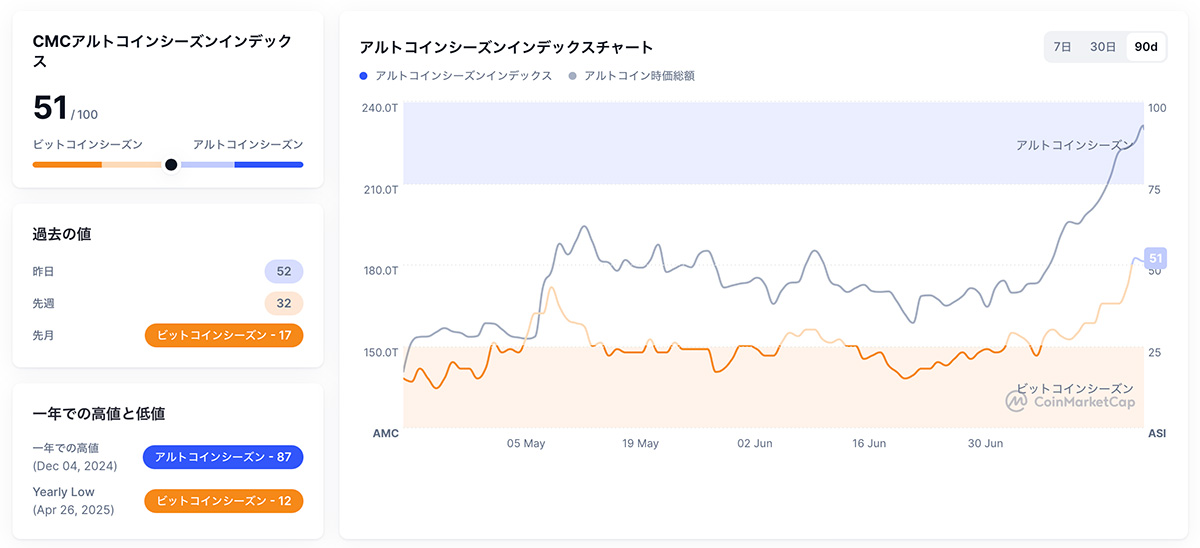Click the ビットコインシーズン - 12 yearly low badge

coord(224,500)
